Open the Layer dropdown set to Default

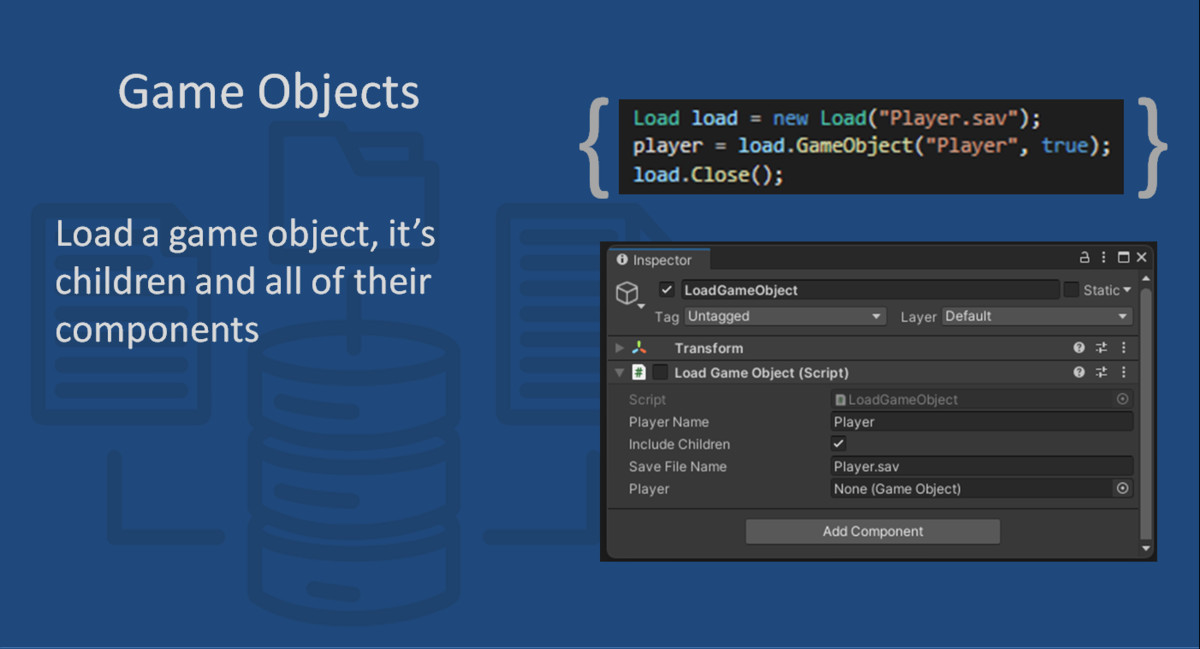coord(1034,316)
